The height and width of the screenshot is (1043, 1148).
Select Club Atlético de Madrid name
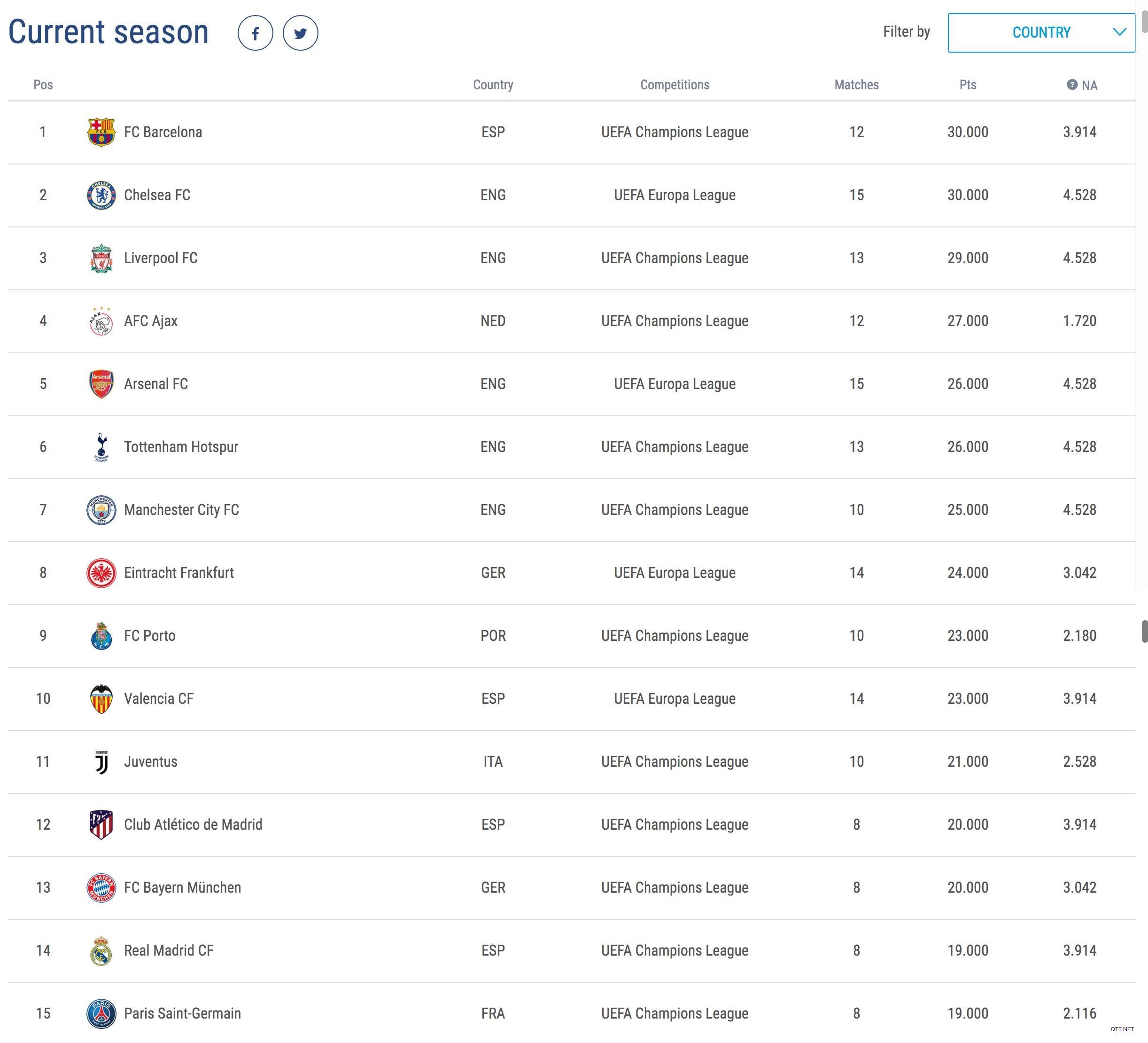click(193, 825)
